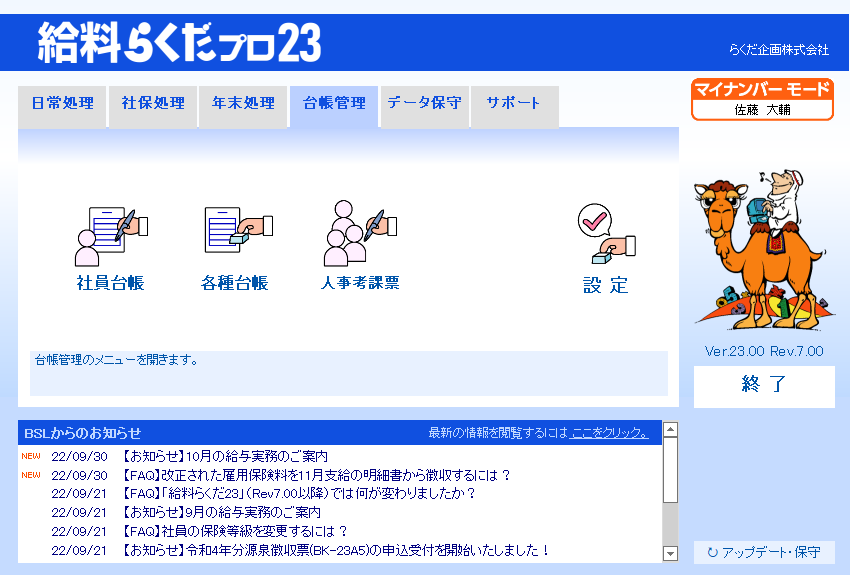This screenshot has height=575, width=850.
Task: Follow the ここをクリック link
Action: (609, 433)
